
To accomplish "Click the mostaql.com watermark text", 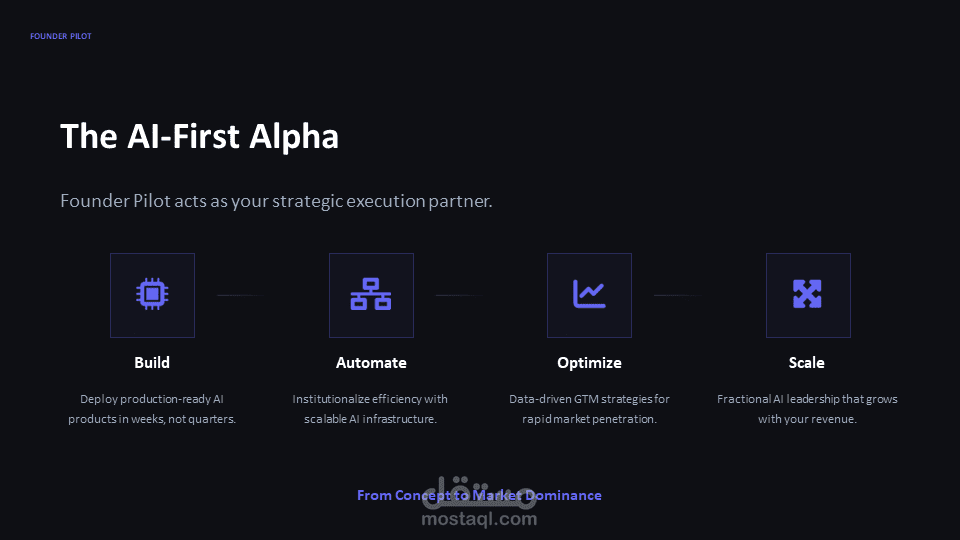I will point(479,519).
